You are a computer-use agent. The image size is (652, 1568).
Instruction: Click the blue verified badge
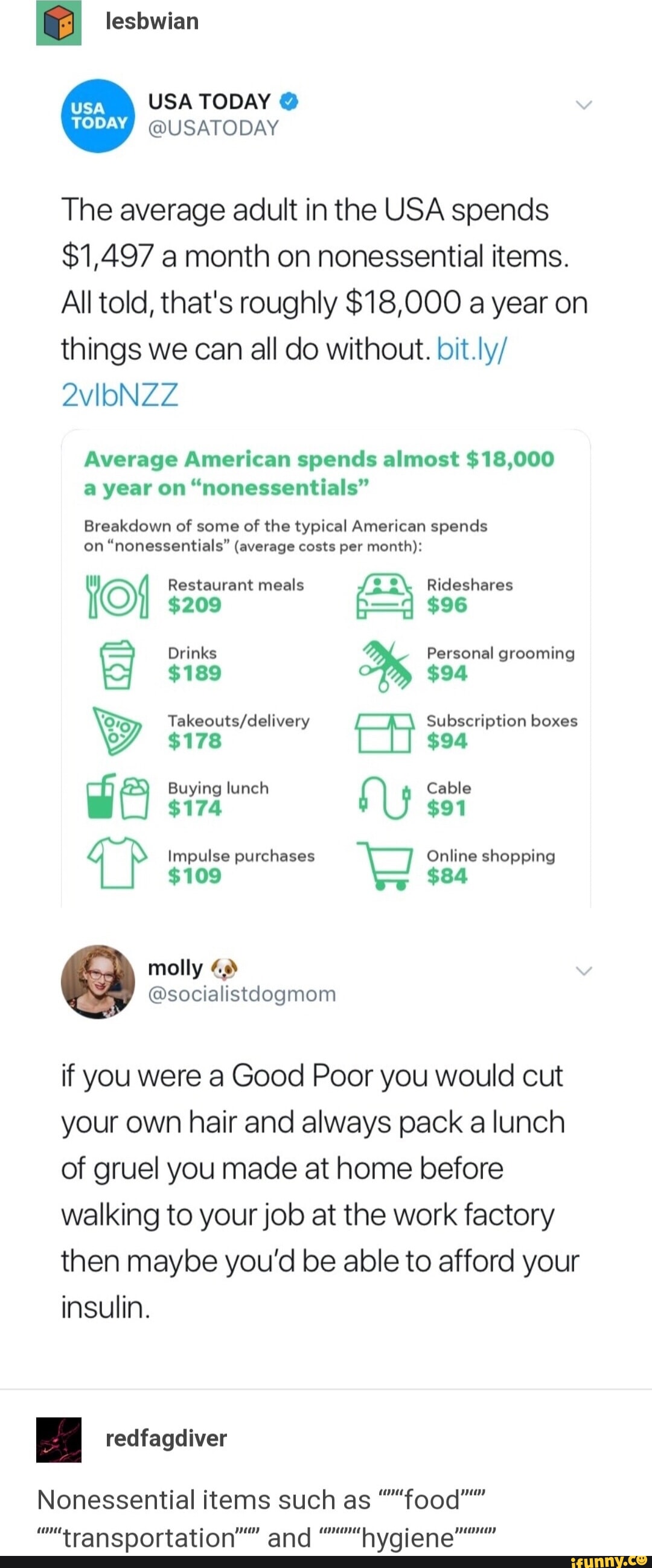coord(289,101)
